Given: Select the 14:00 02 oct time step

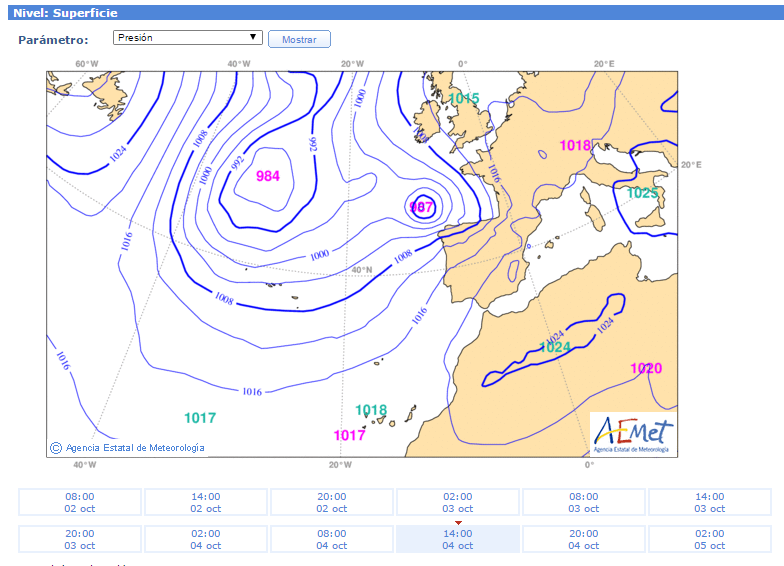Looking at the screenshot, I should (x=206, y=502).
